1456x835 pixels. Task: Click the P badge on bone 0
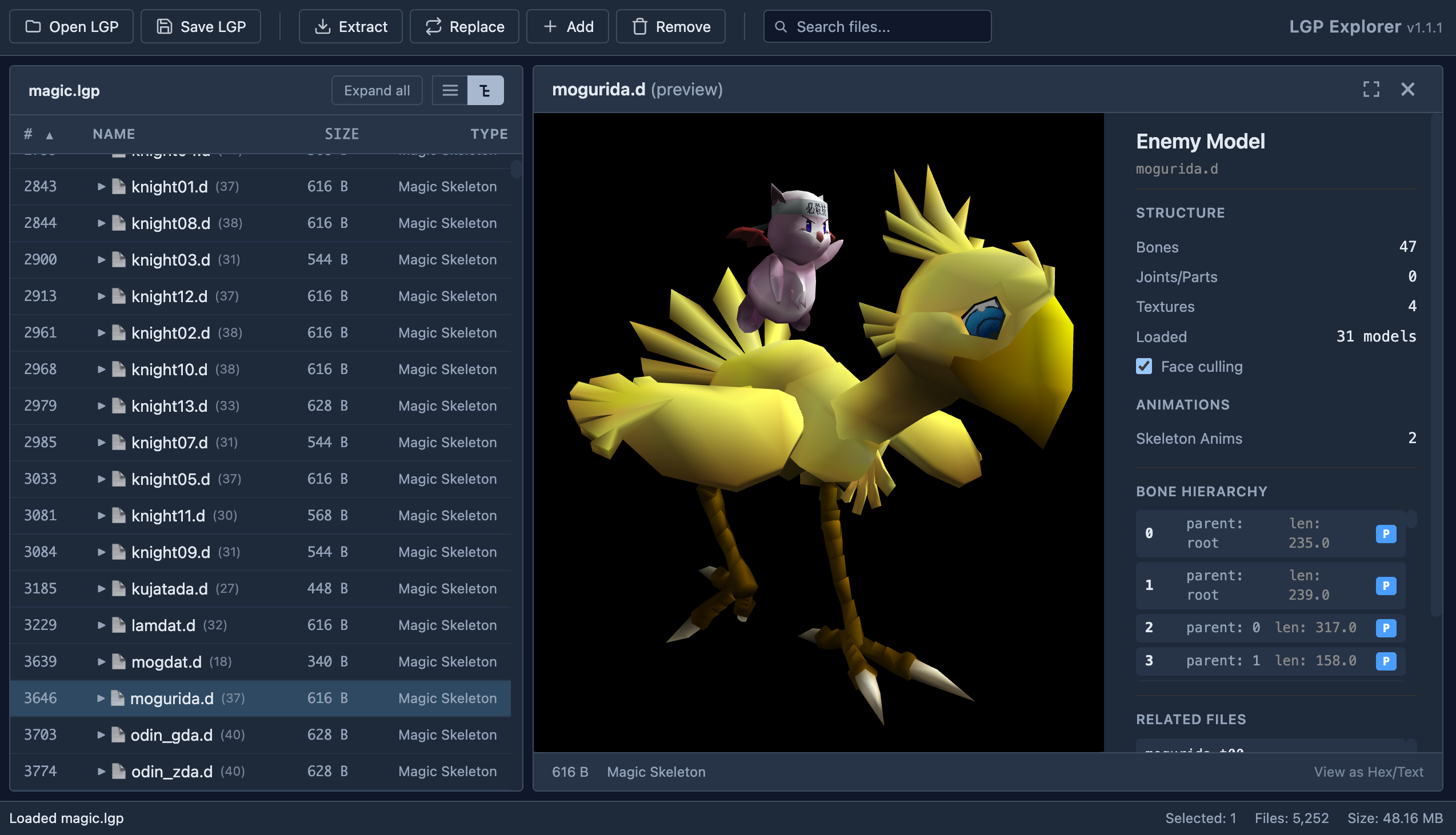pyautogui.click(x=1386, y=534)
